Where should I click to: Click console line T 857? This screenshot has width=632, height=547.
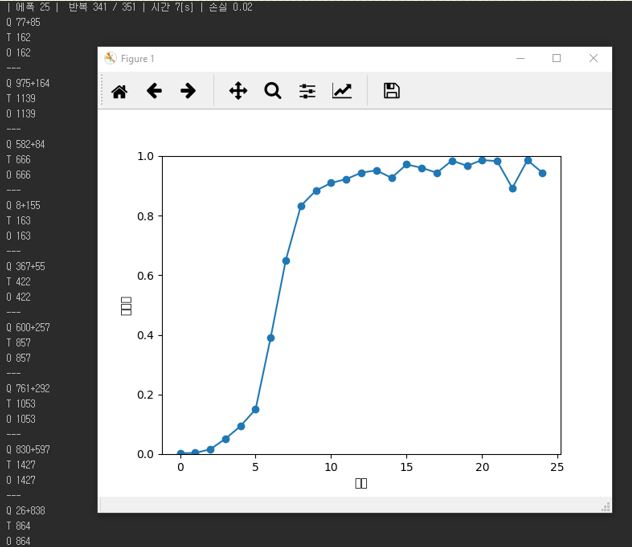(x=19, y=343)
